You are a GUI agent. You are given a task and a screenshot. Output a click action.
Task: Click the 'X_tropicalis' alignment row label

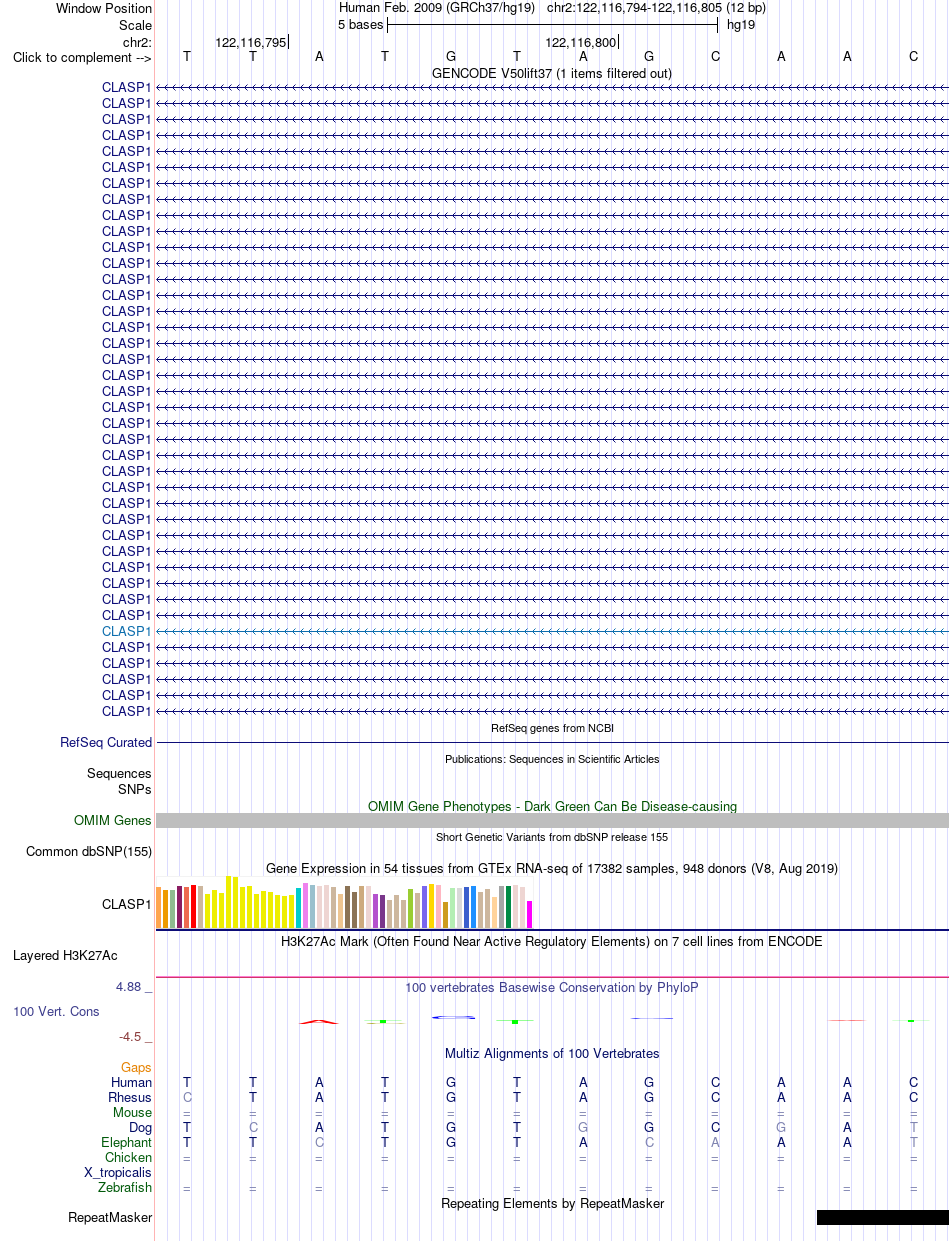[x=118, y=1172]
